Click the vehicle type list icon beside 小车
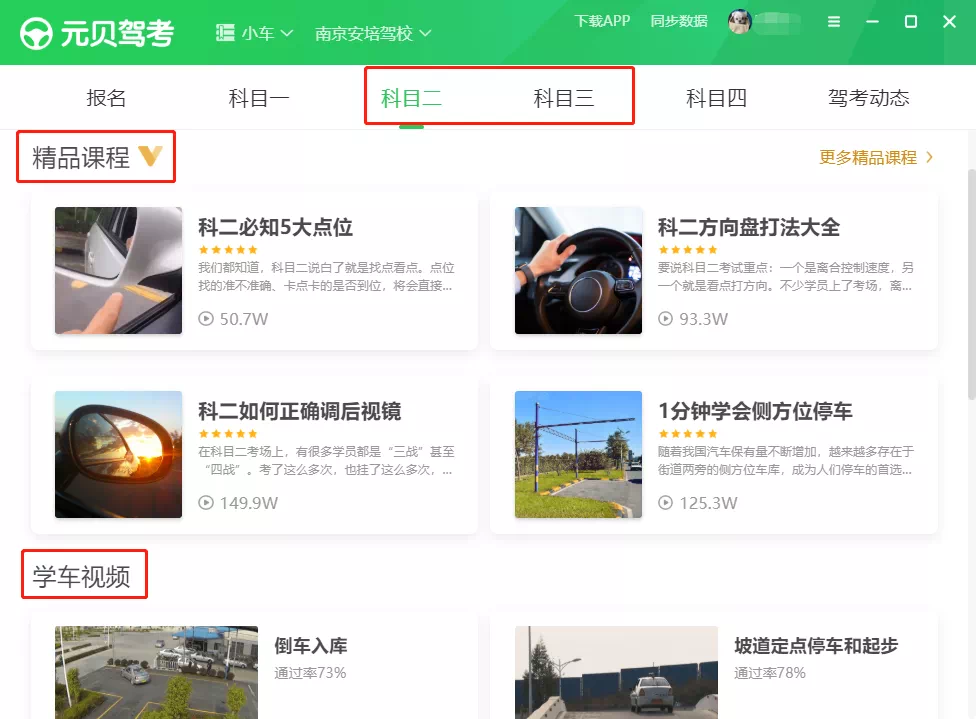Image resolution: width=976 pixels, height=719 pixels. [x=225, y=33]
